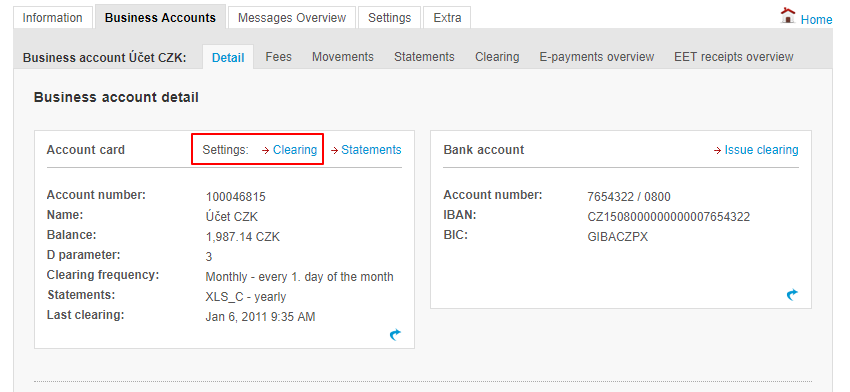Click the D parameter label
Viewport: 850px width, 392px height.
coord(83,255)
